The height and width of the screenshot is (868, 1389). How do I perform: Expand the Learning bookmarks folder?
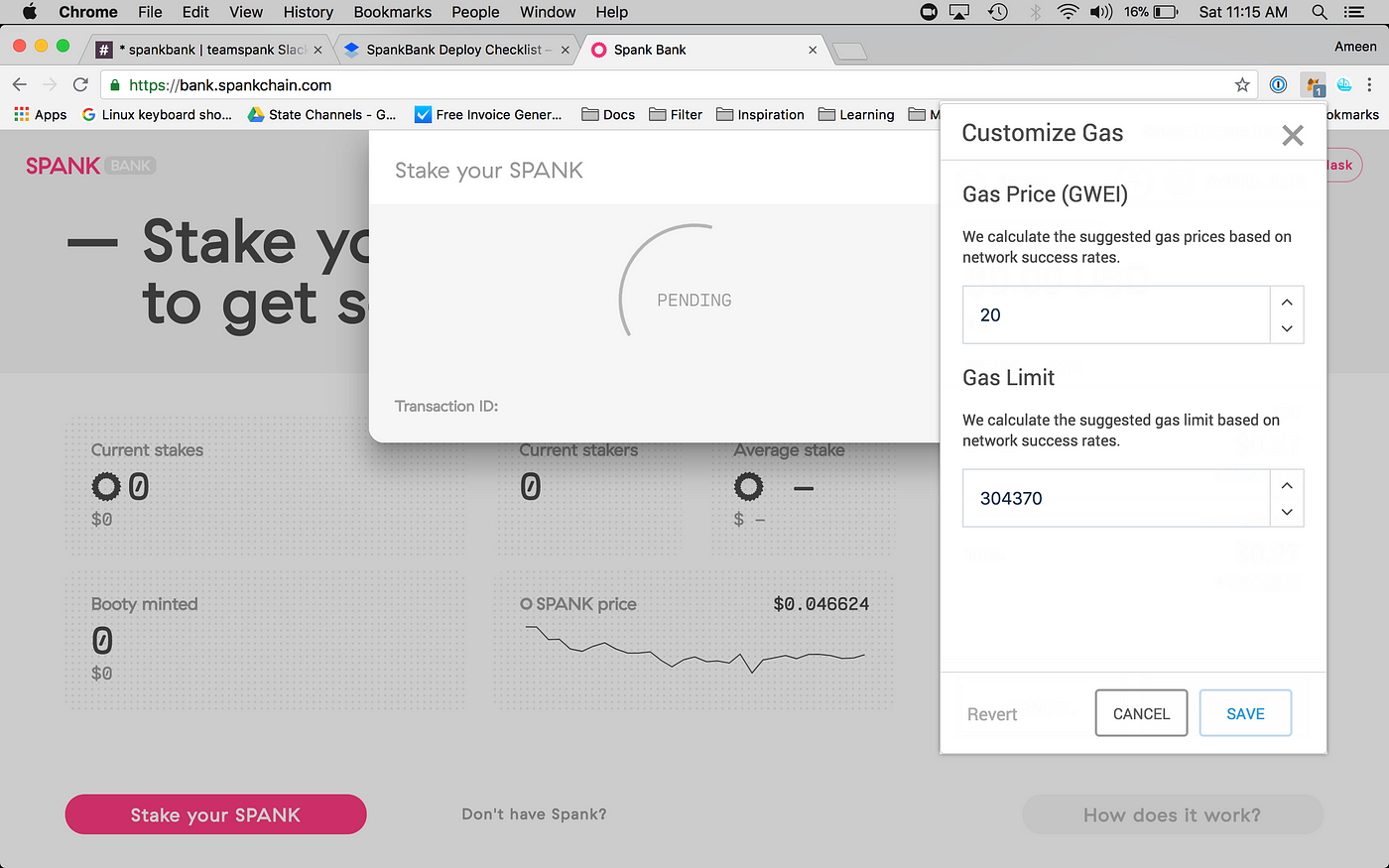(x=856, y=115)
